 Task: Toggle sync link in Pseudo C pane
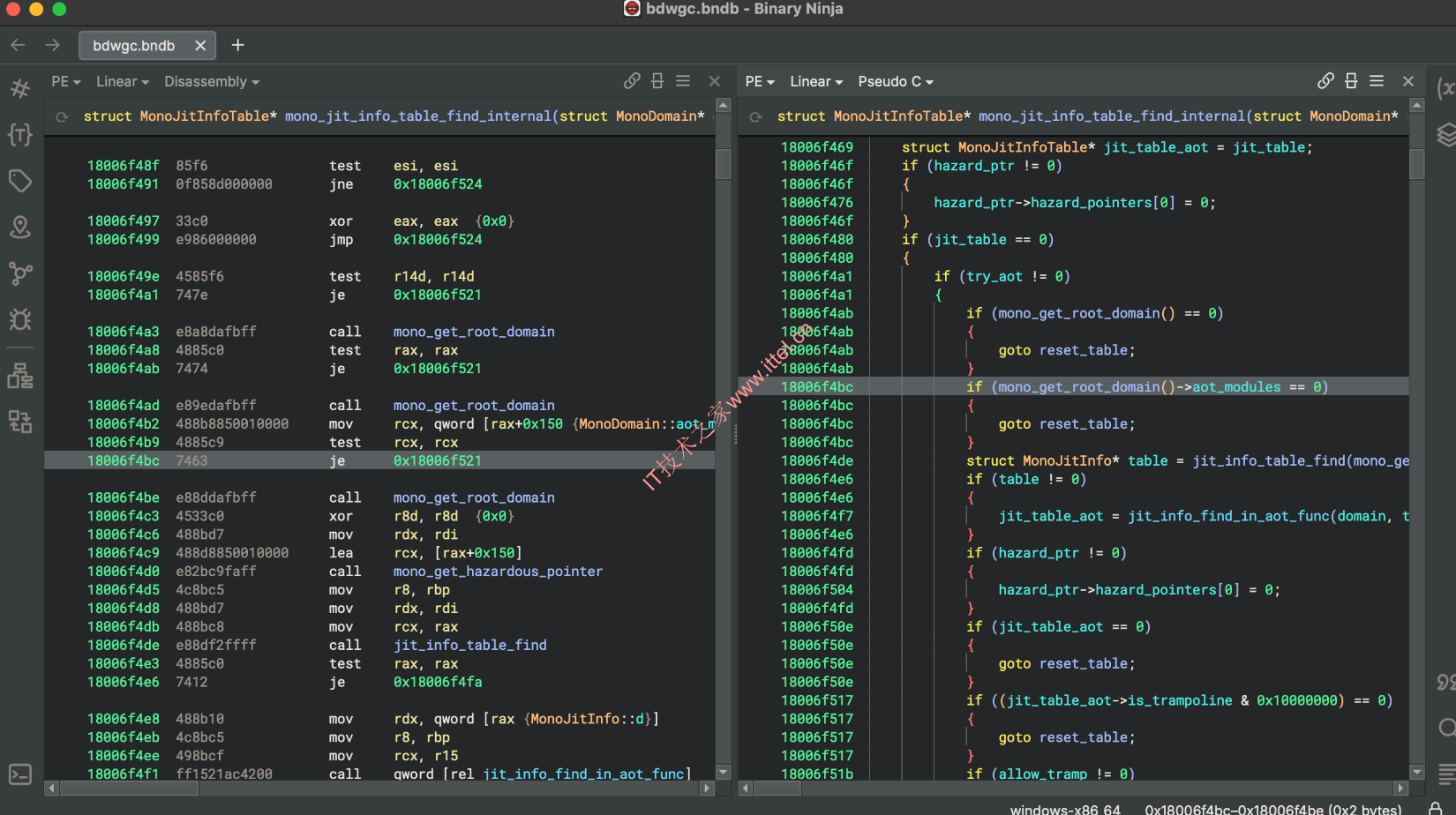pos(1325,81)
